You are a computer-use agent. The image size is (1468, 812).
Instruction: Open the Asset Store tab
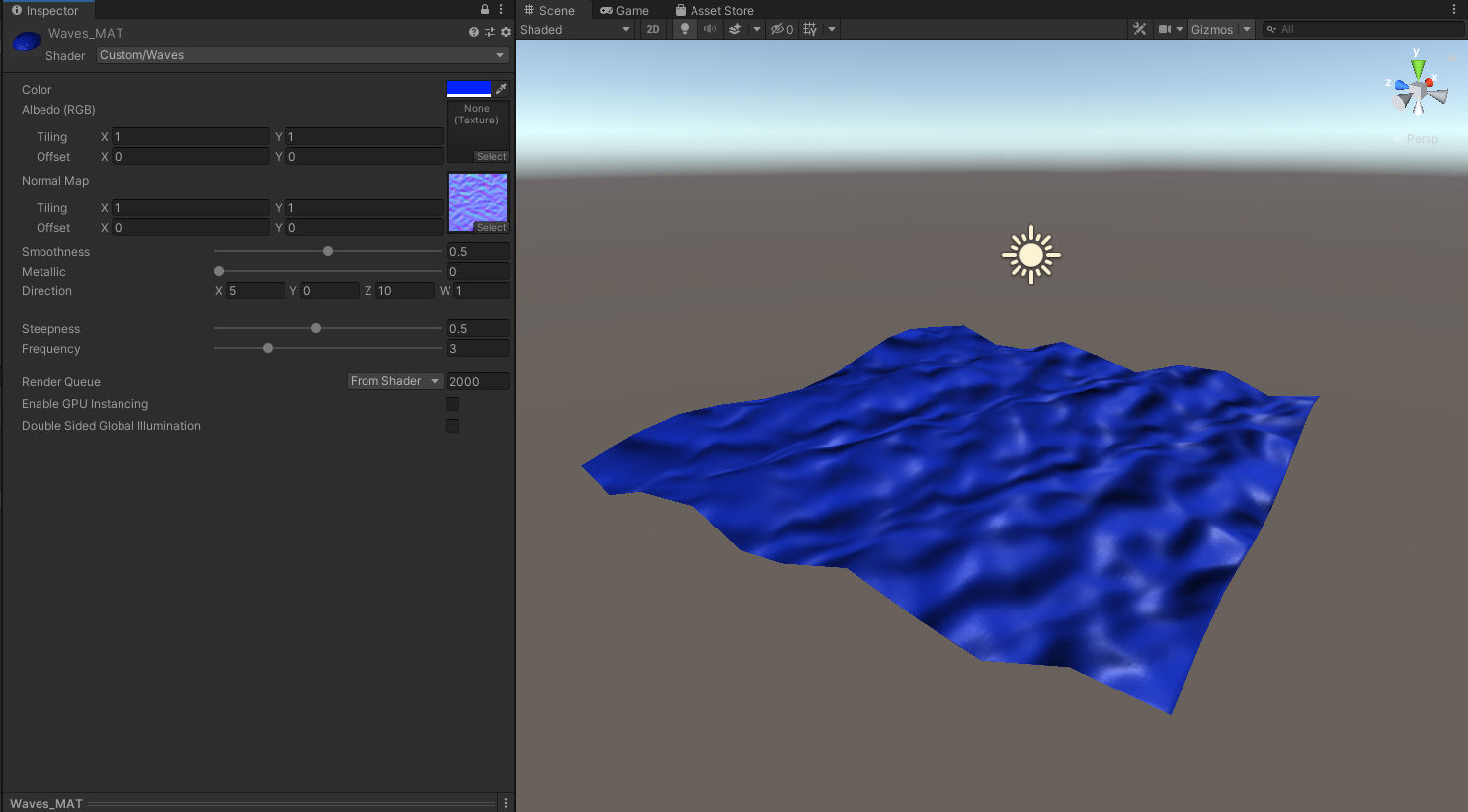pos(714,10)
